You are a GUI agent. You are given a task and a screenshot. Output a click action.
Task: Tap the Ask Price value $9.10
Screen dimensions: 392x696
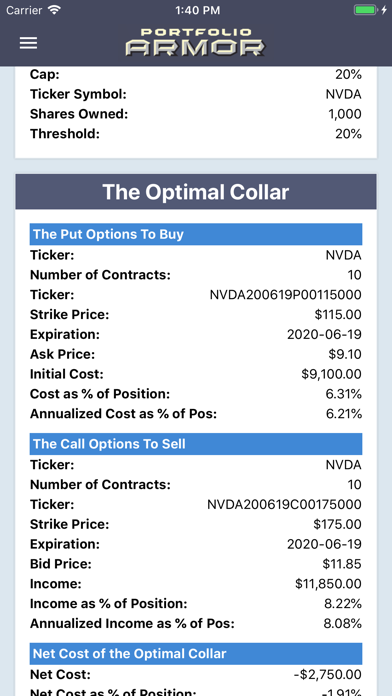(x=345, y=354)
